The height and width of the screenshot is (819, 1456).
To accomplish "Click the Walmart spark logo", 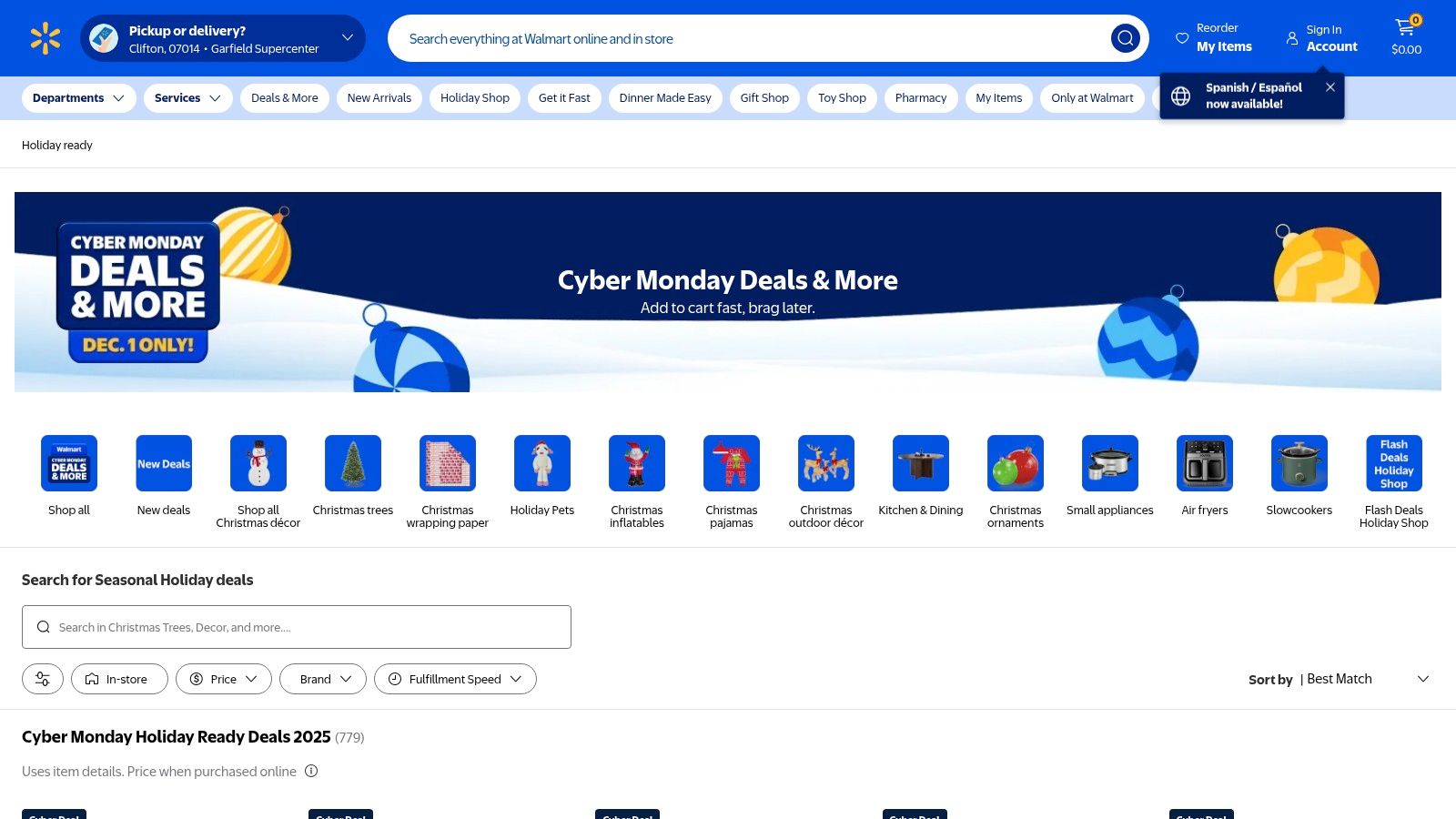I will click(x=45, y=38).
